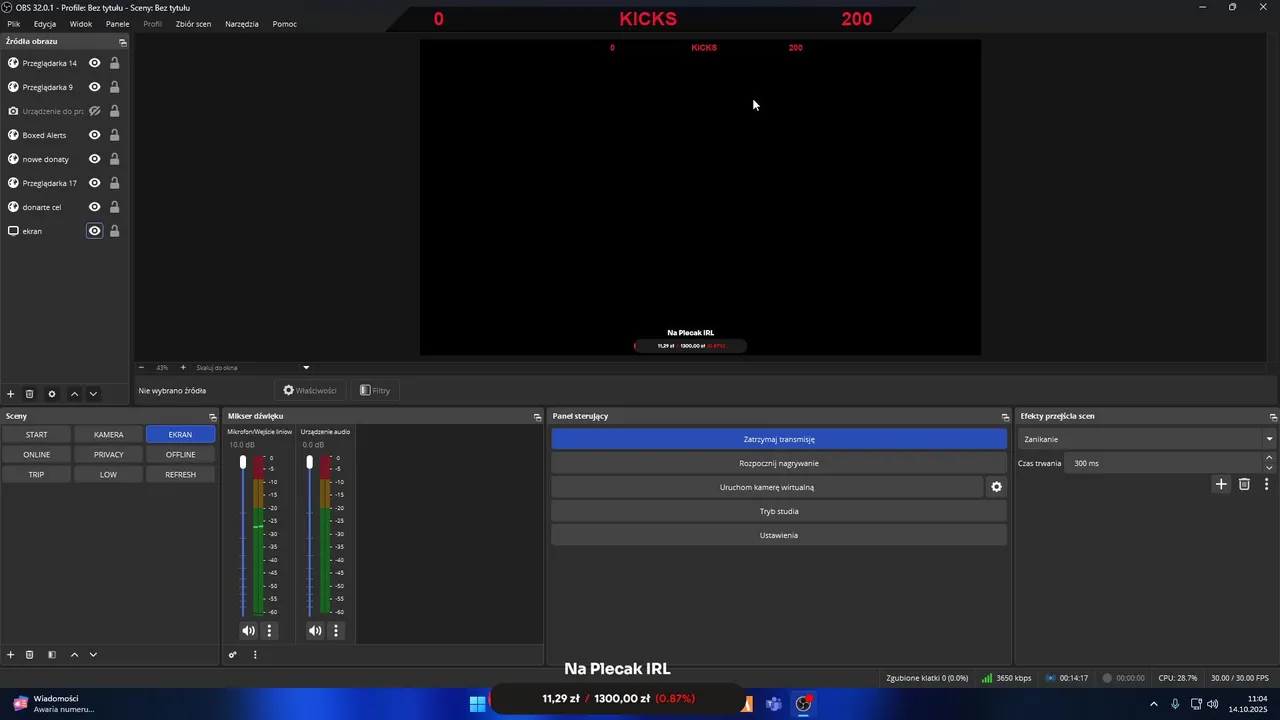Open transition properties three dots menu
The width and height of the screenshot is (1280, 720).
(1267, 484)
